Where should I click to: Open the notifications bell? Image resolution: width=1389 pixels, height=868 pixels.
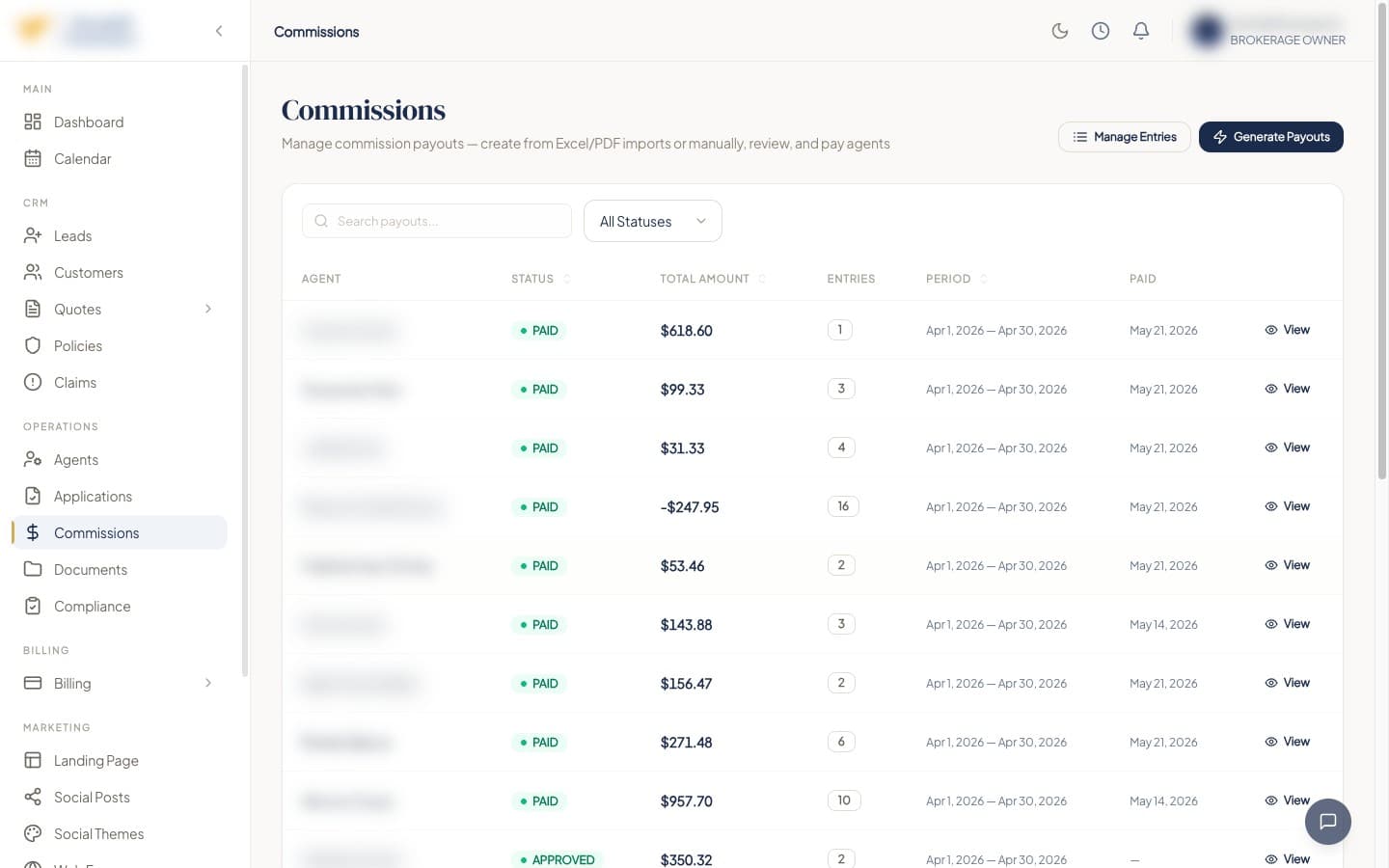tap(1141, 31)
